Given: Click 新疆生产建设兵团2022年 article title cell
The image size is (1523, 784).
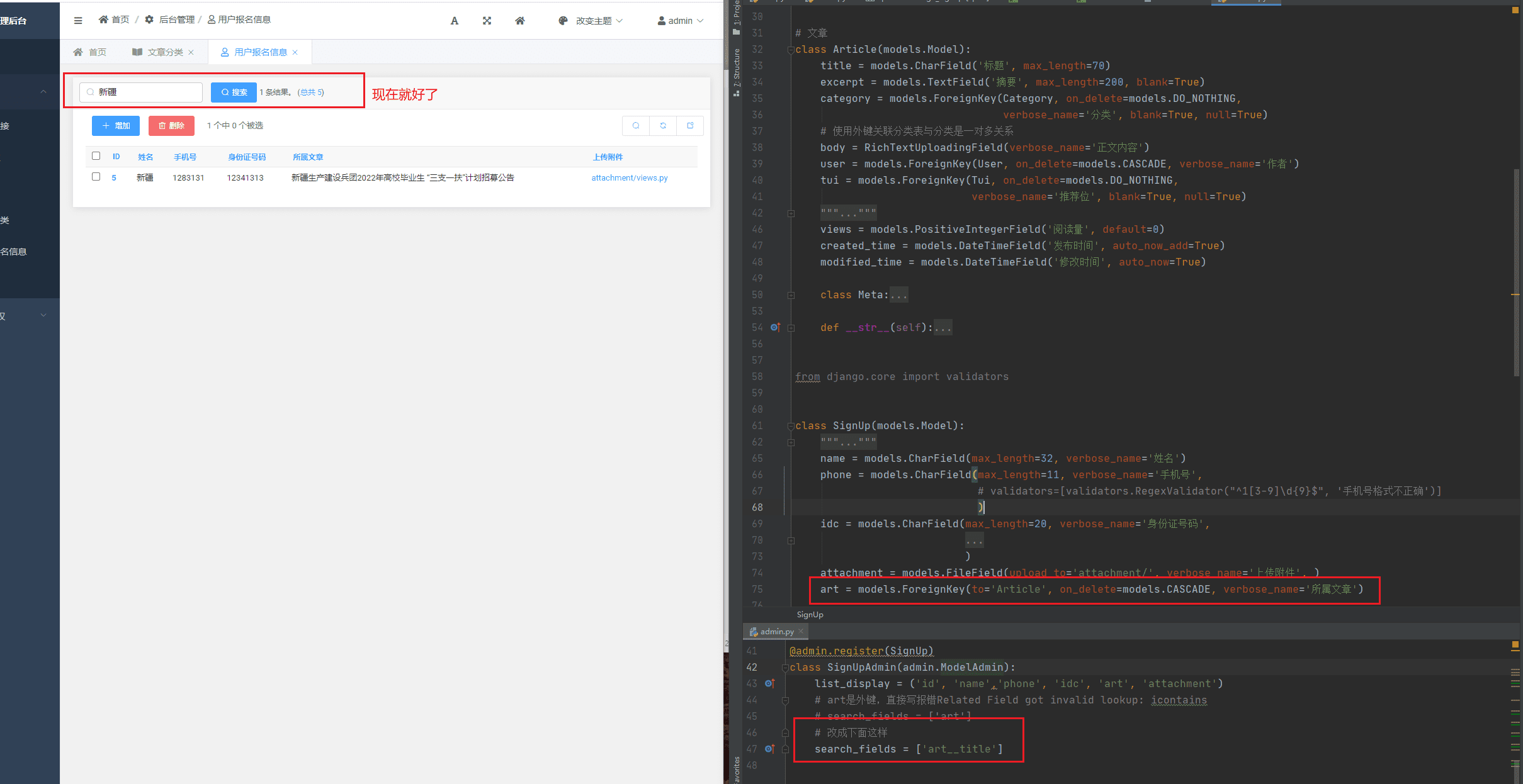Looking at the screenshot, I should tap(403, 177).
